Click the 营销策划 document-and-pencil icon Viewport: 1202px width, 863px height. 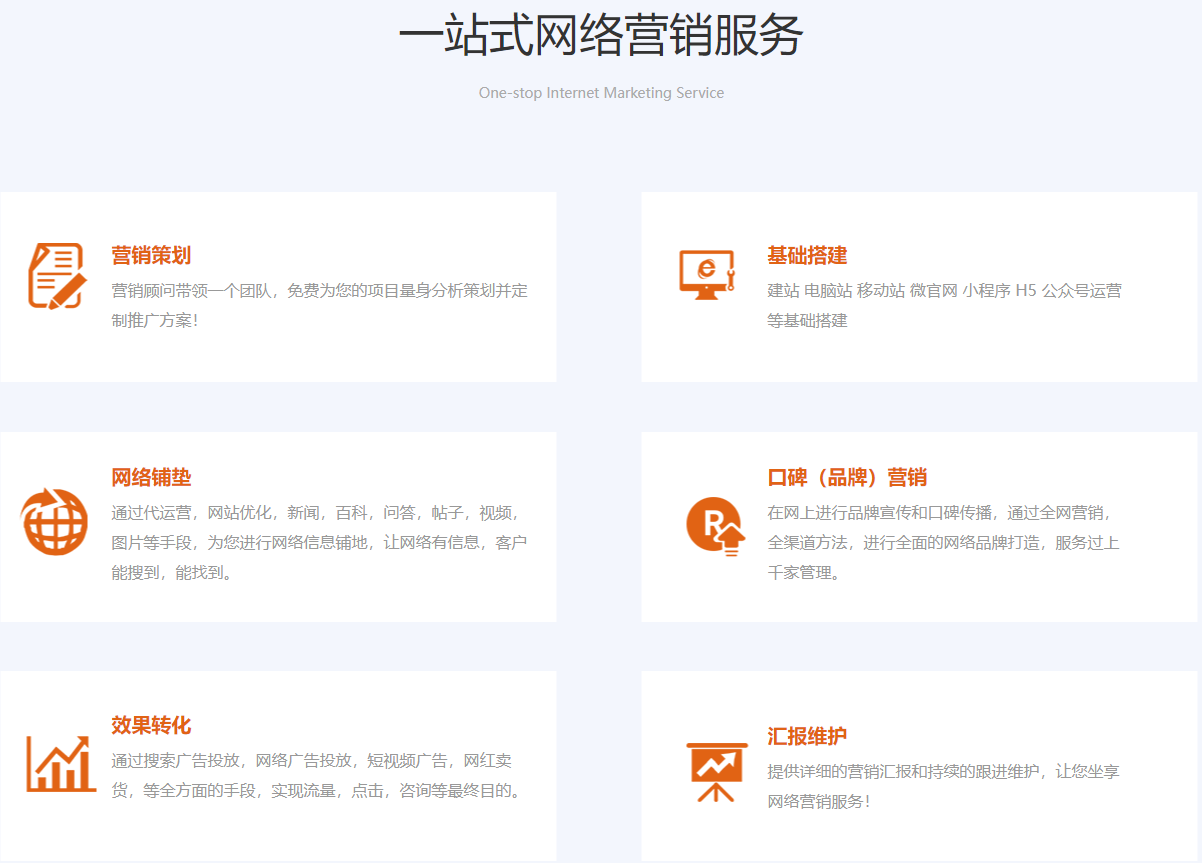click(55, 275)
